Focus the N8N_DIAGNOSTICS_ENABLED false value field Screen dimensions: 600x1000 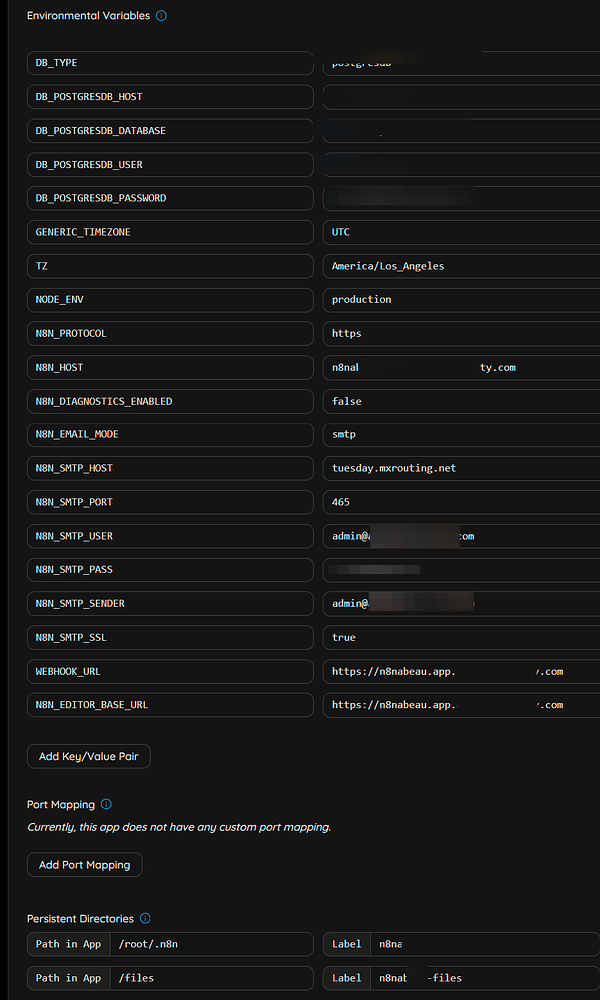460,401
